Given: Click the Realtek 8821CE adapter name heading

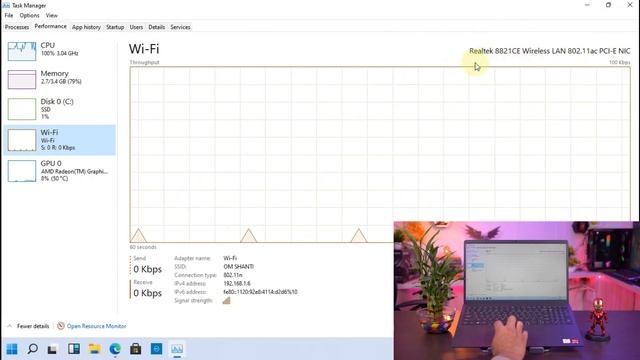Looking at the screenshot, I should [x=549, y=51].
